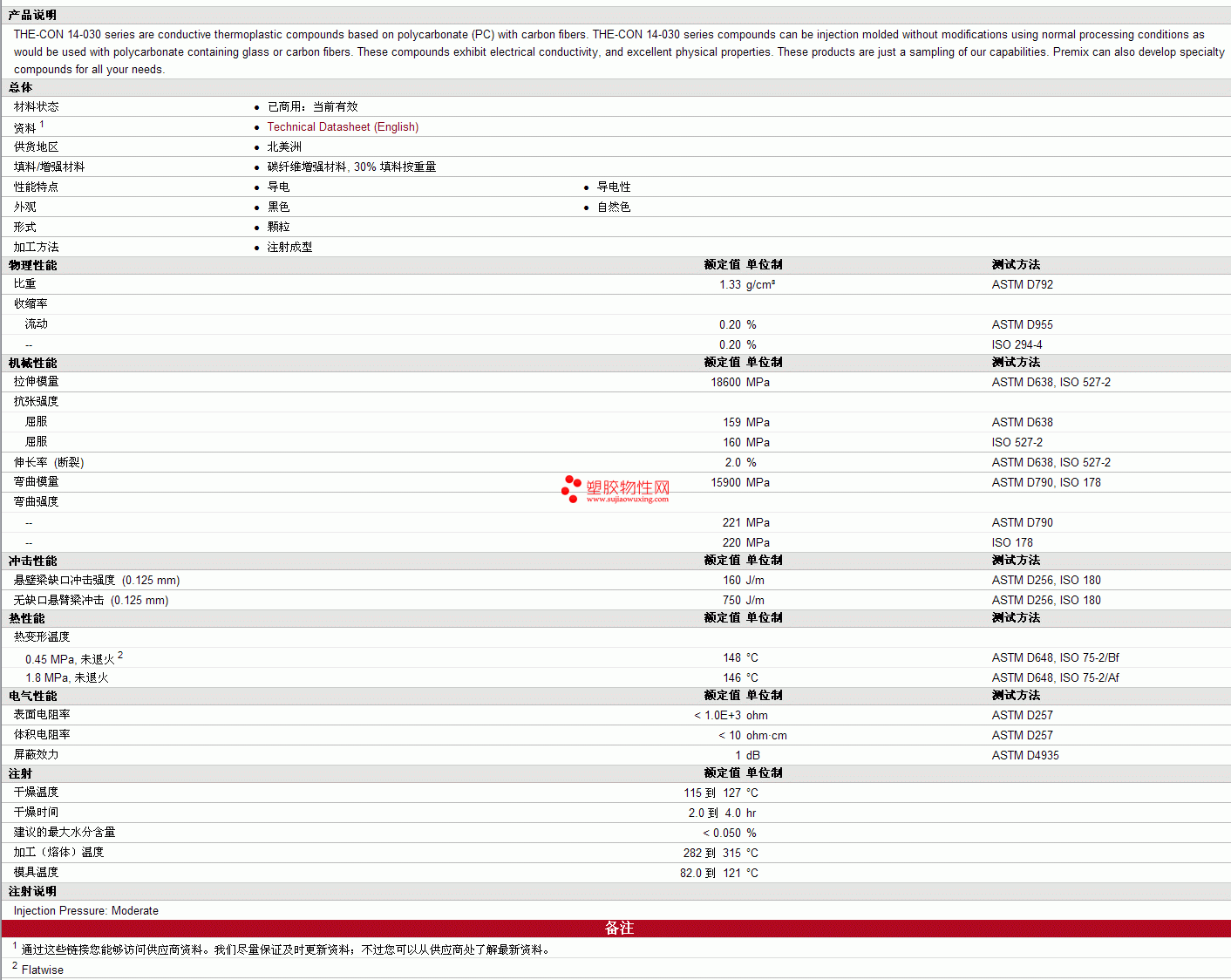Click the 表面电阻率 label
This screenshot has width=1231, height=980.
click(x=42, y=715)
